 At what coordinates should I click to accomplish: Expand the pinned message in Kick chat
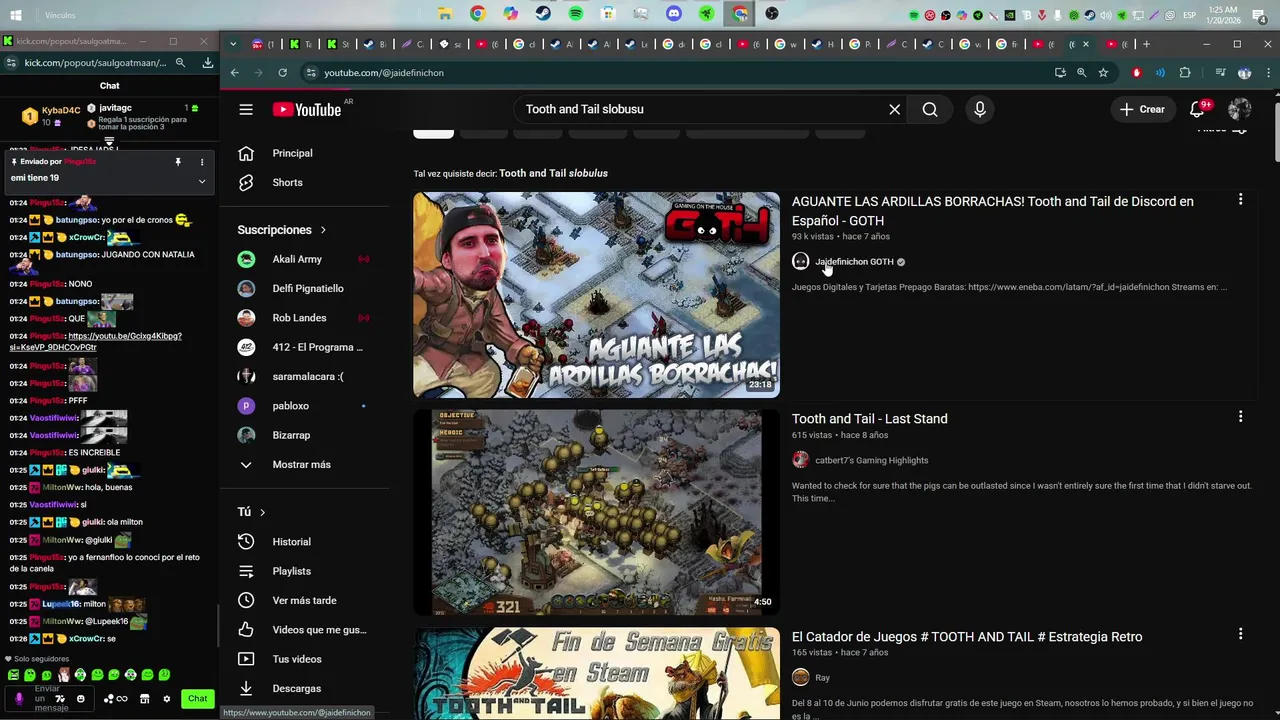coord(201,181)
